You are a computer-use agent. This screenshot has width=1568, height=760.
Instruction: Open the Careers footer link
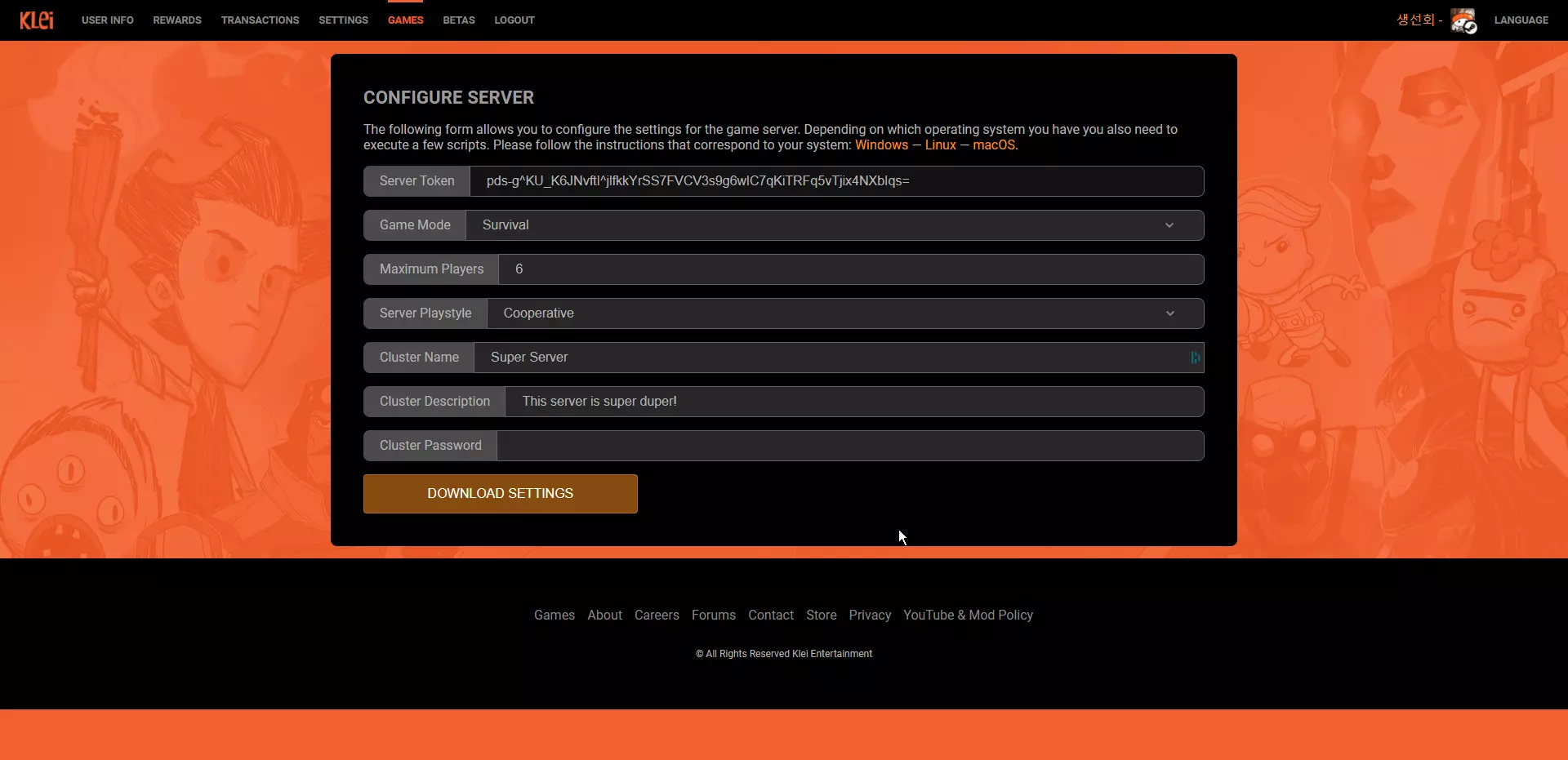657,616
